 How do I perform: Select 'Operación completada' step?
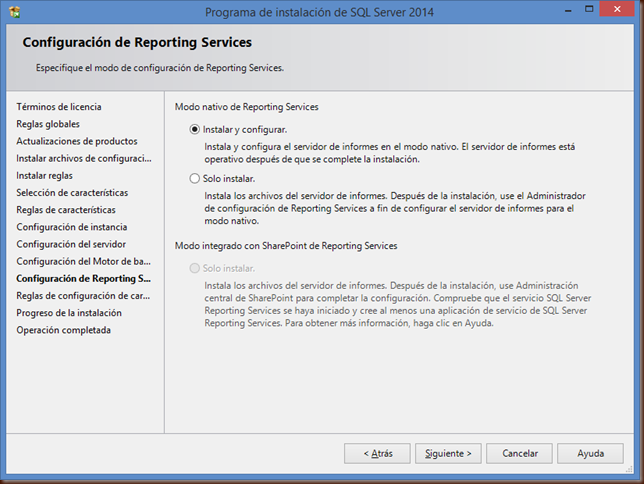tap(64, 330)
